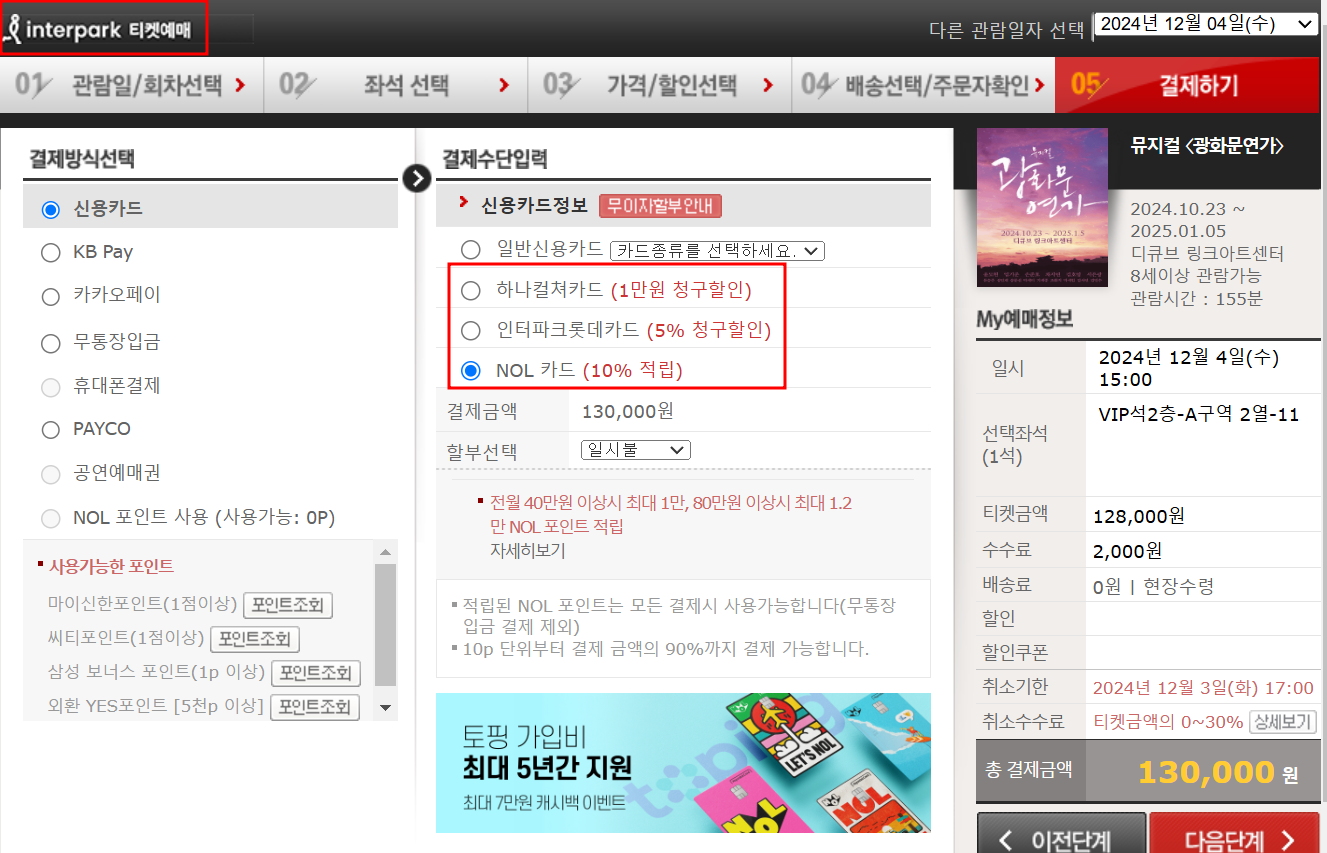This screenshot has height=853, width=1327.
Task: Click the round arrow icon beside 결제수단입력
Action: (416, 178)
